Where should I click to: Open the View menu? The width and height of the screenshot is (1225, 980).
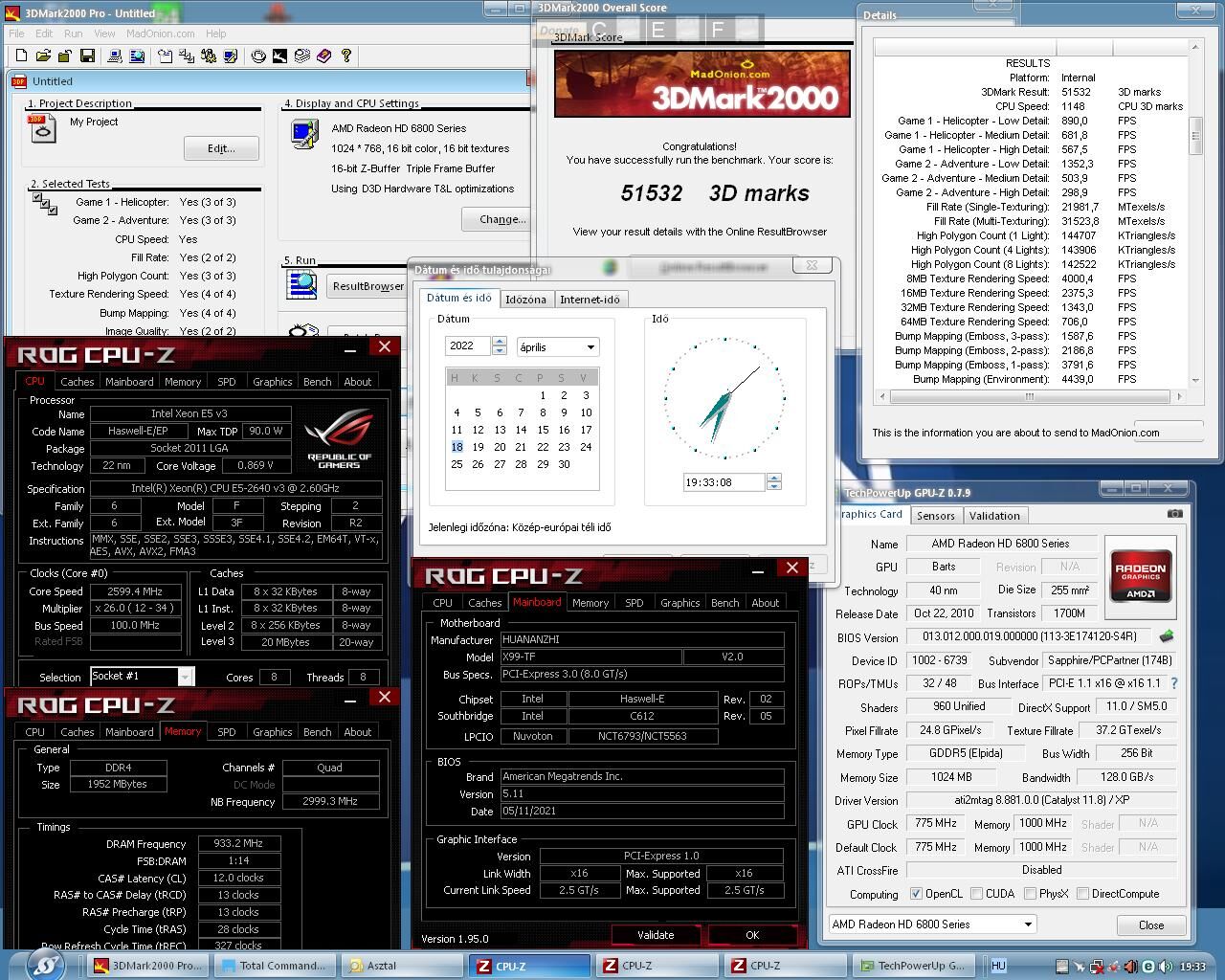tap(104, 33)
